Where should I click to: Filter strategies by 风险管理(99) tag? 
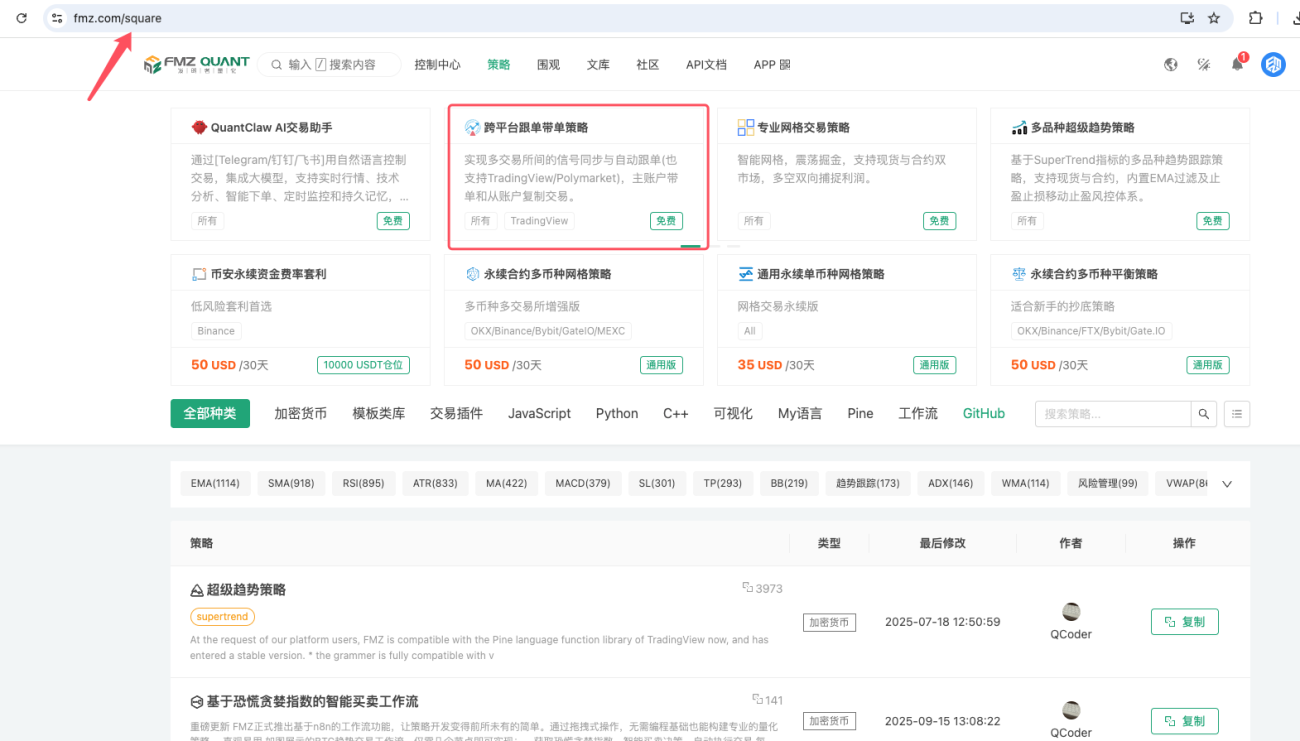[x=1107, y=483]
